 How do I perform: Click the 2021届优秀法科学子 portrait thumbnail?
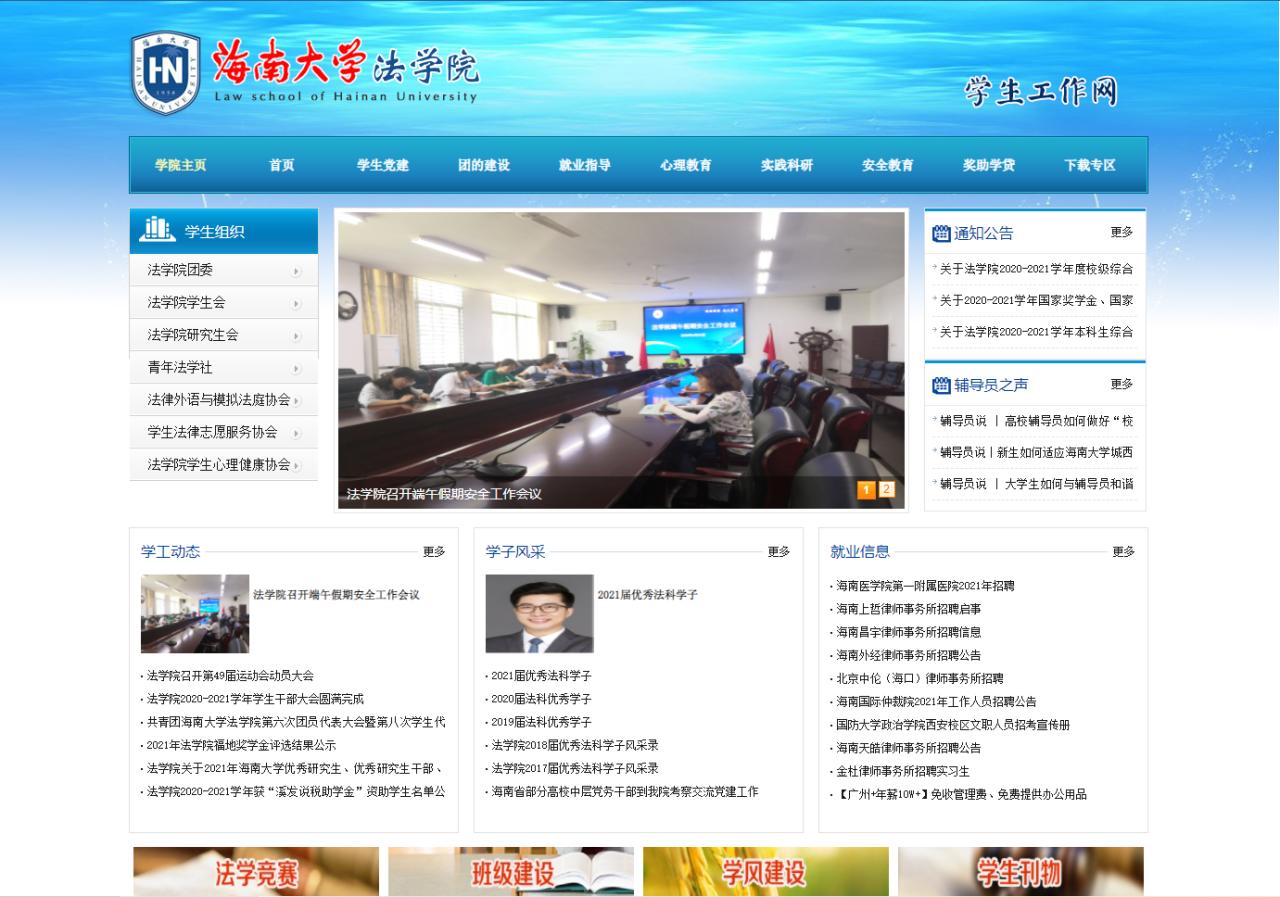(x=539, y=613)
